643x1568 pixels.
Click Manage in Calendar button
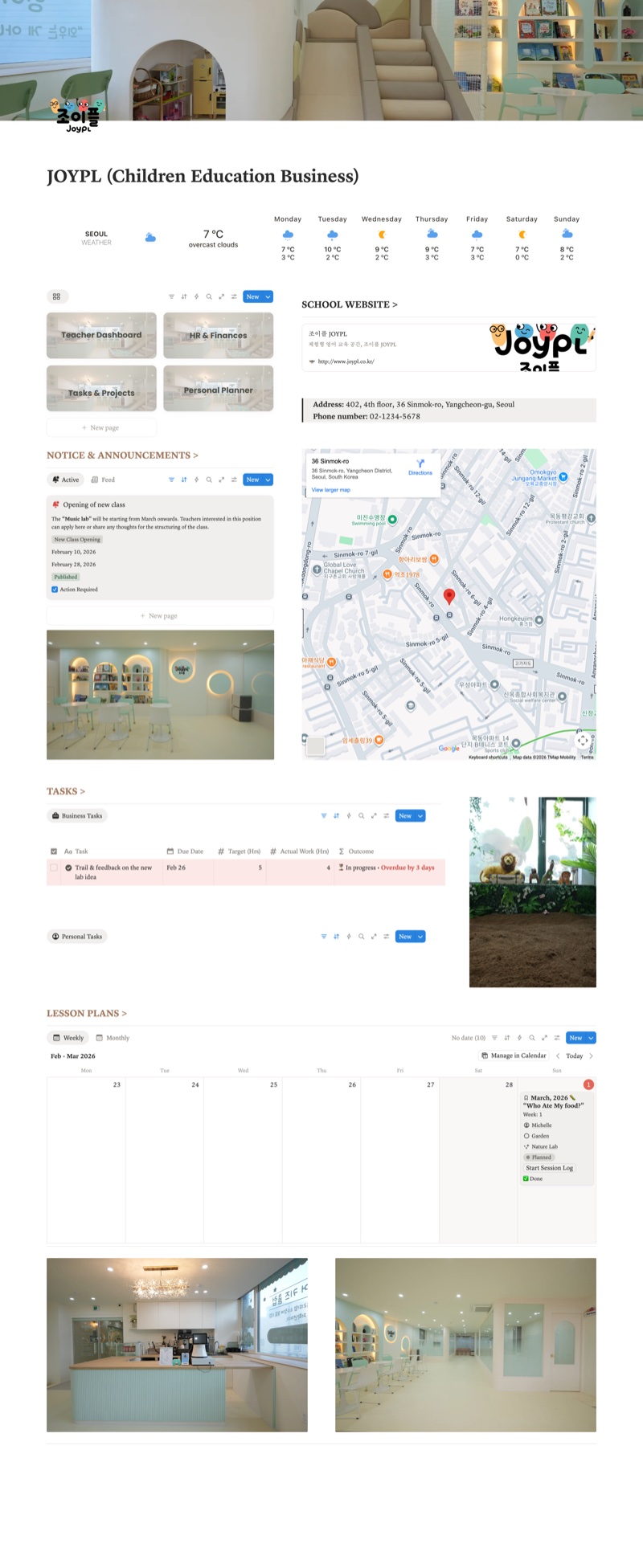(514, 1056)
